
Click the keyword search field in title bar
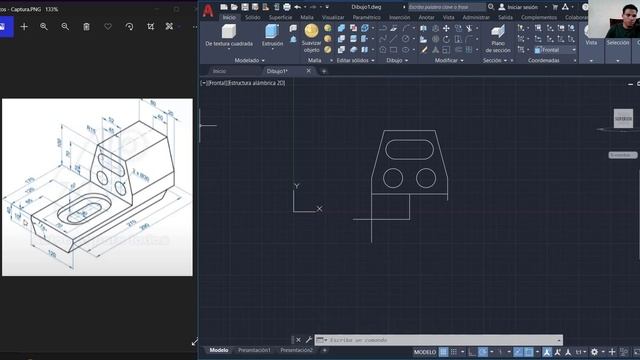(x=447, y=7)
